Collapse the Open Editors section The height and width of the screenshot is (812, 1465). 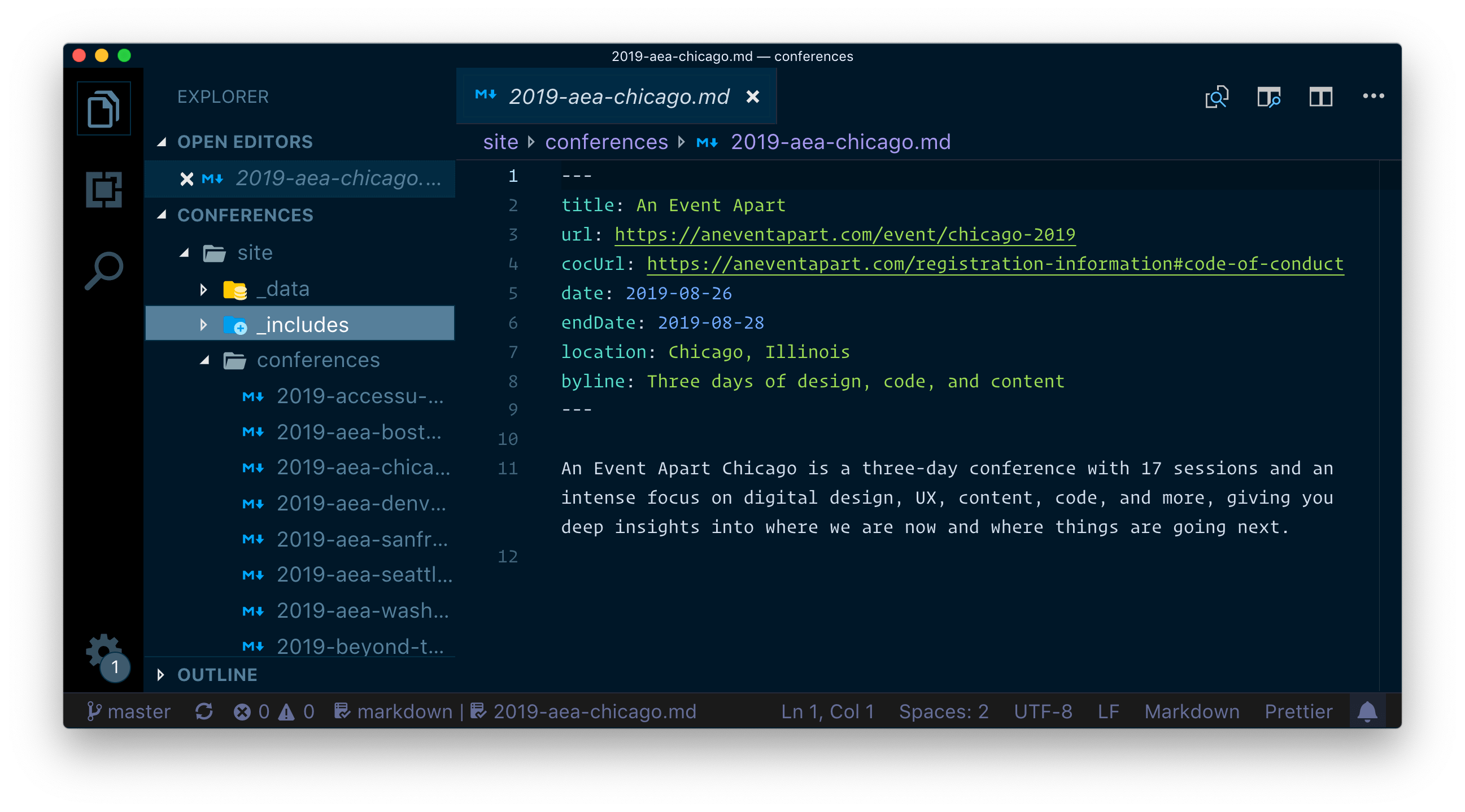pos(162,142)
